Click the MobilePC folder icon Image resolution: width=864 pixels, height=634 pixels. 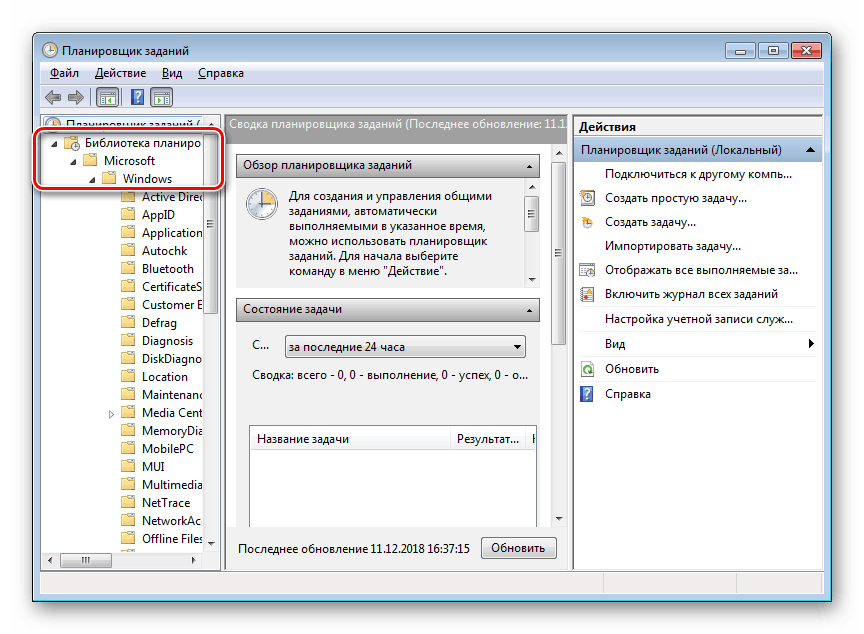(128, 448)
